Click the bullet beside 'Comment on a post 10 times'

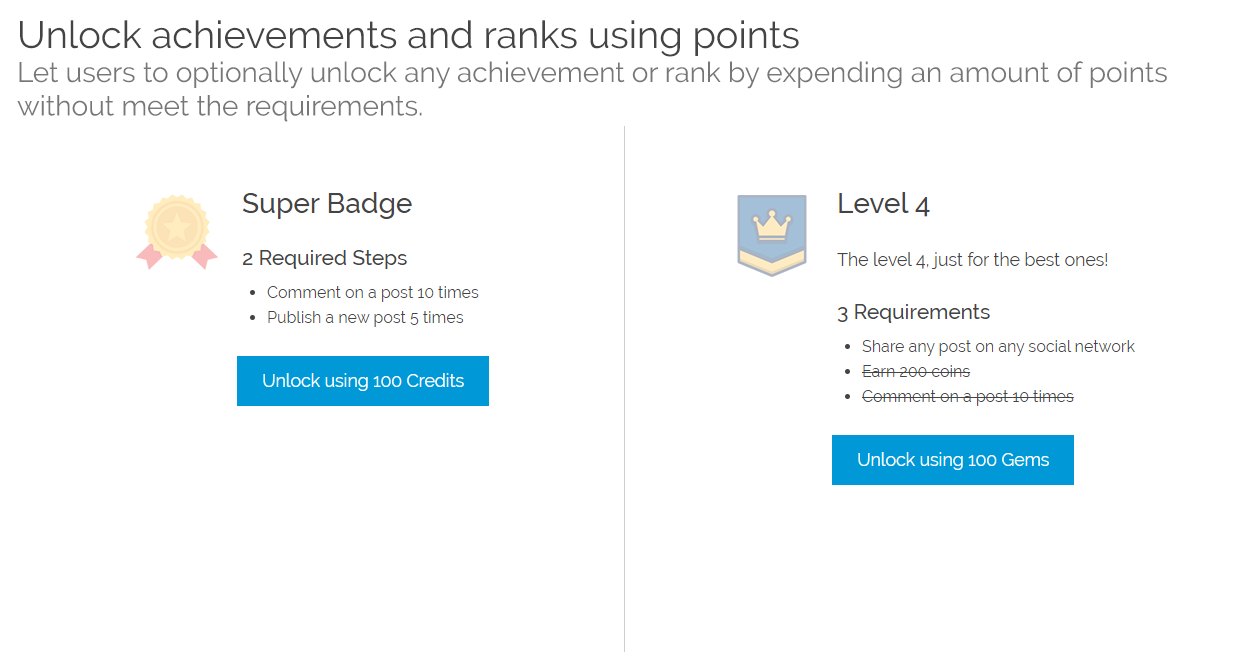tap(251, 292)
